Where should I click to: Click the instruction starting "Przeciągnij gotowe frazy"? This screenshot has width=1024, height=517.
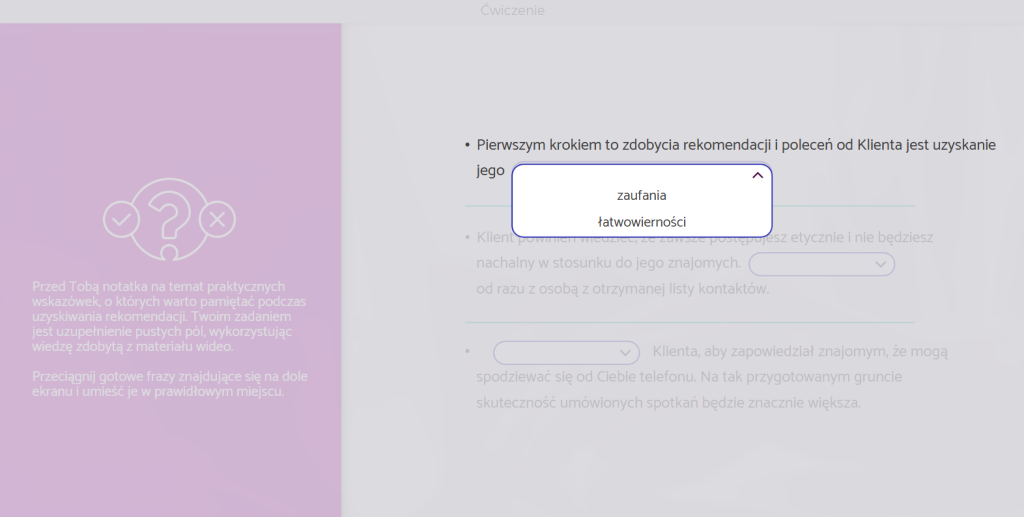(x=169, y=384)
